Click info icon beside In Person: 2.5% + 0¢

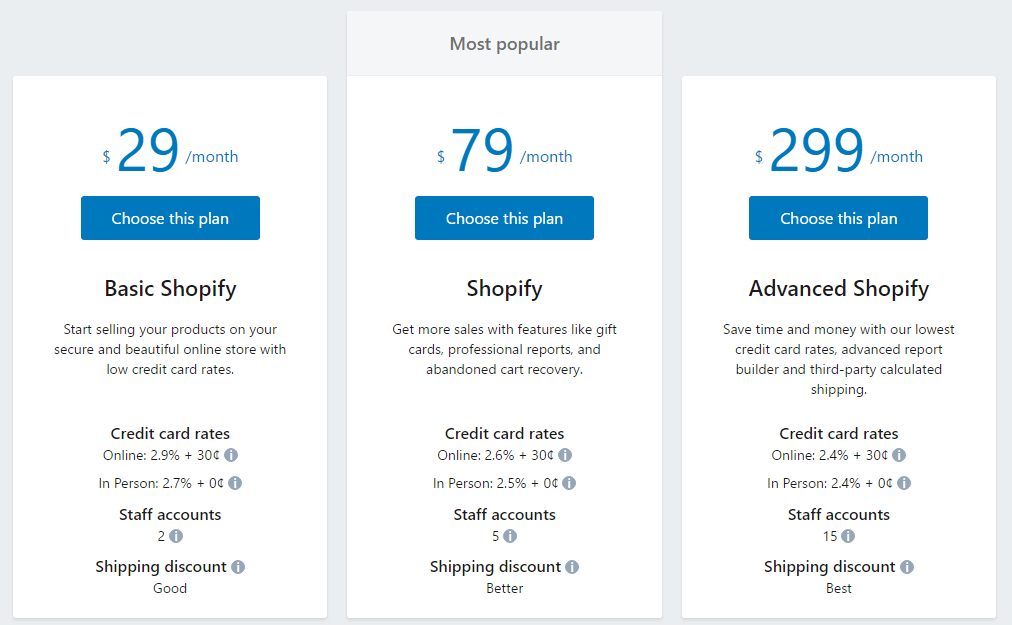[x=569, y=483]
